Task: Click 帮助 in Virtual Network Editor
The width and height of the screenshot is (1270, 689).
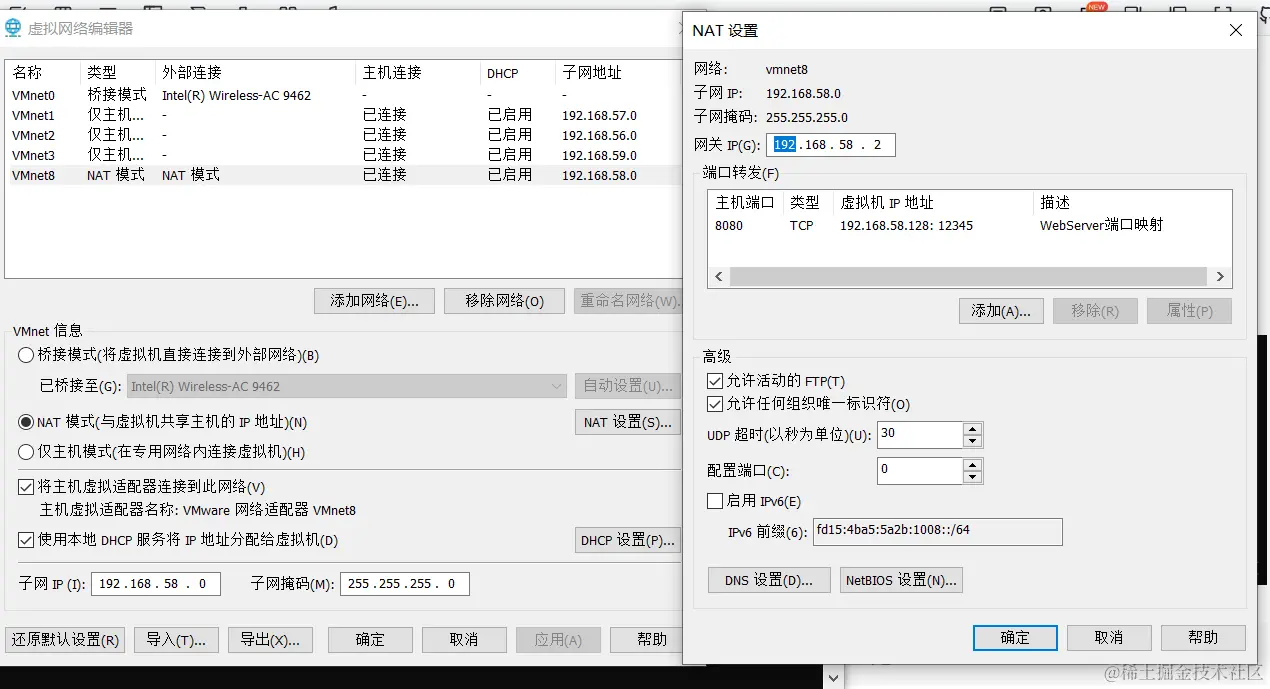Action: pyautogui.click(x=646, y=640)
